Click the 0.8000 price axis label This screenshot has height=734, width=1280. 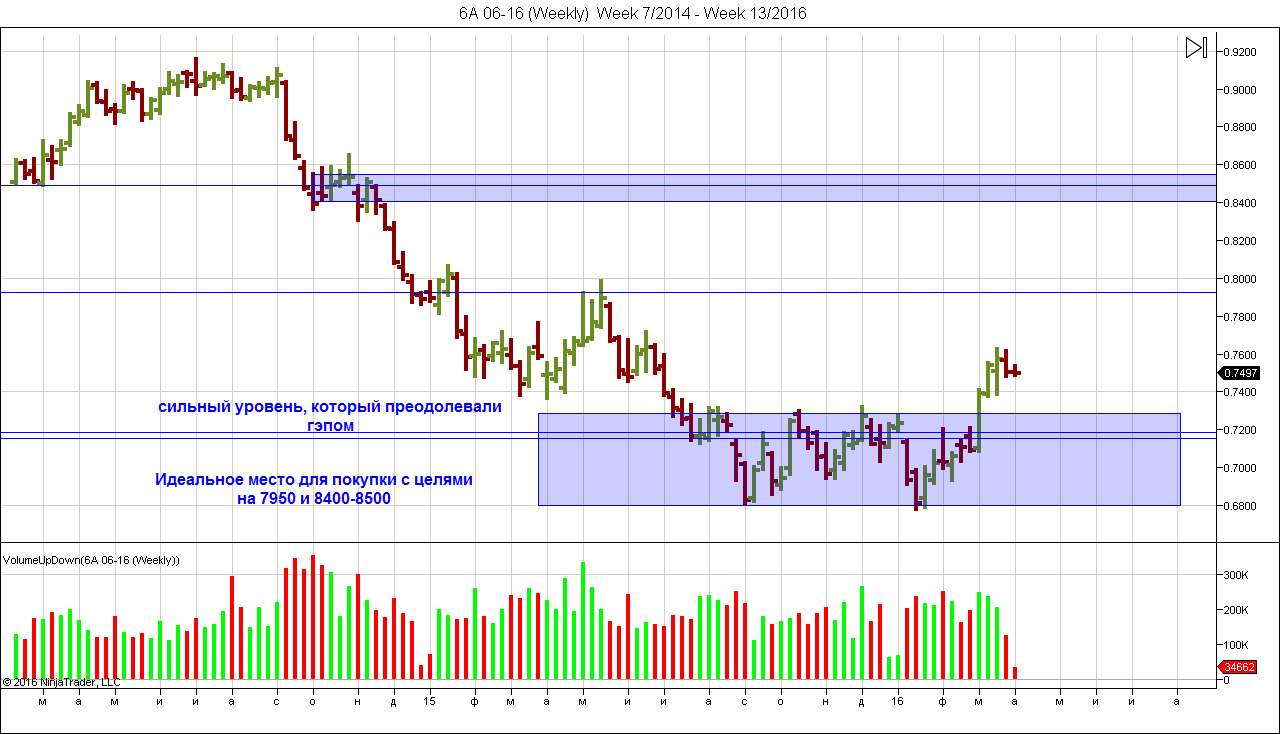click(x=1241, y=279)
